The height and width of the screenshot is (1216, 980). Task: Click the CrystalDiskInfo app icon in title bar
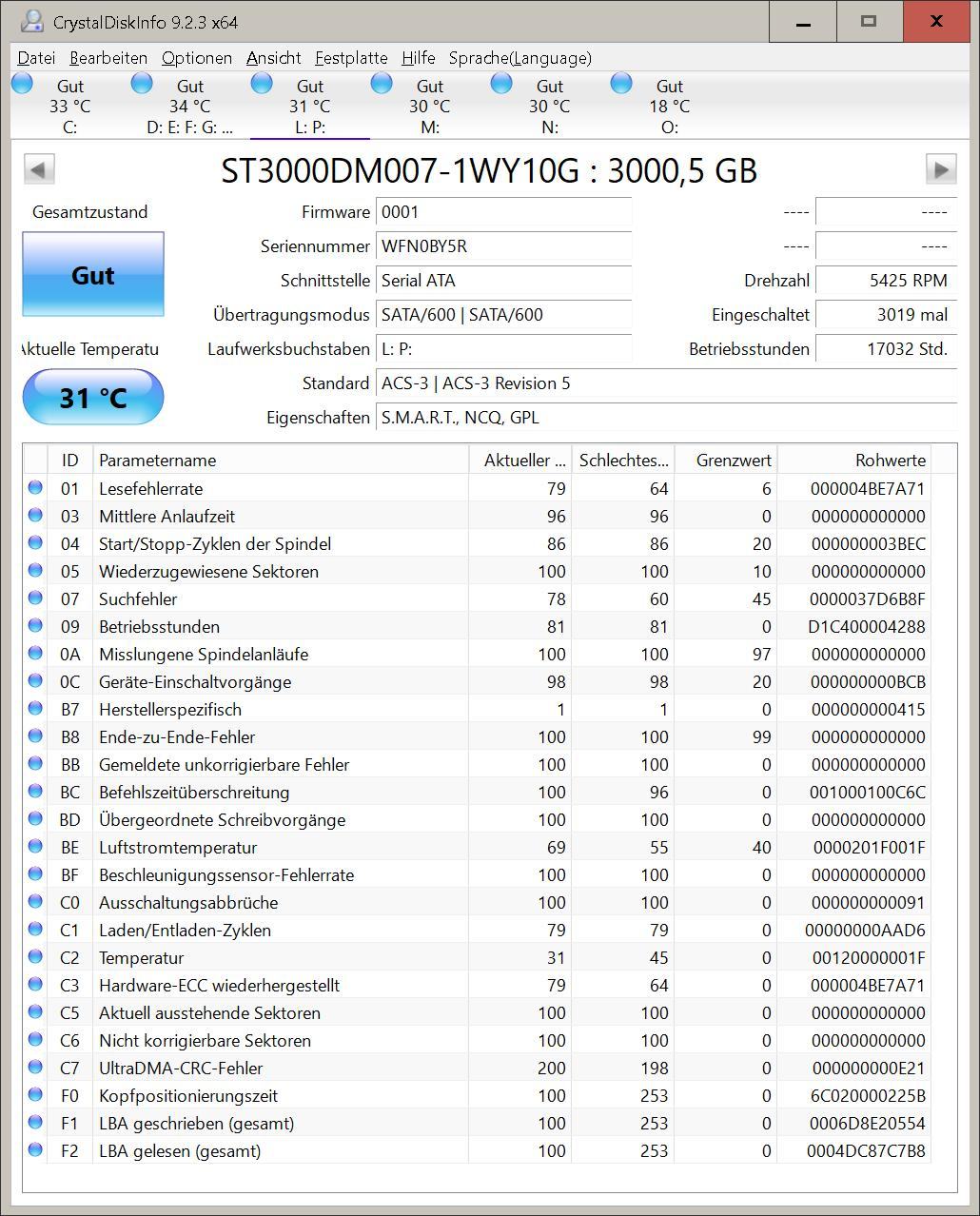click(x=31, y=21)
